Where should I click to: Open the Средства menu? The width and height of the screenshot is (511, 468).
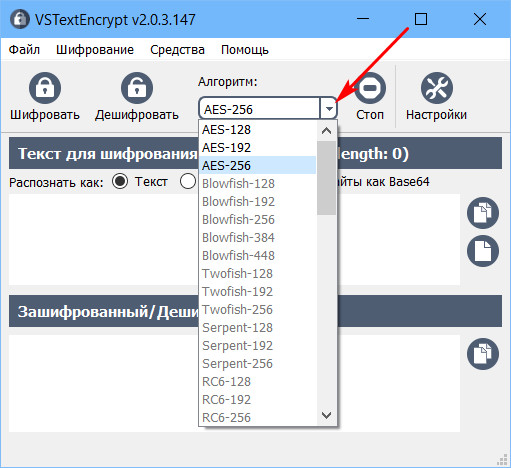point(177,50)
